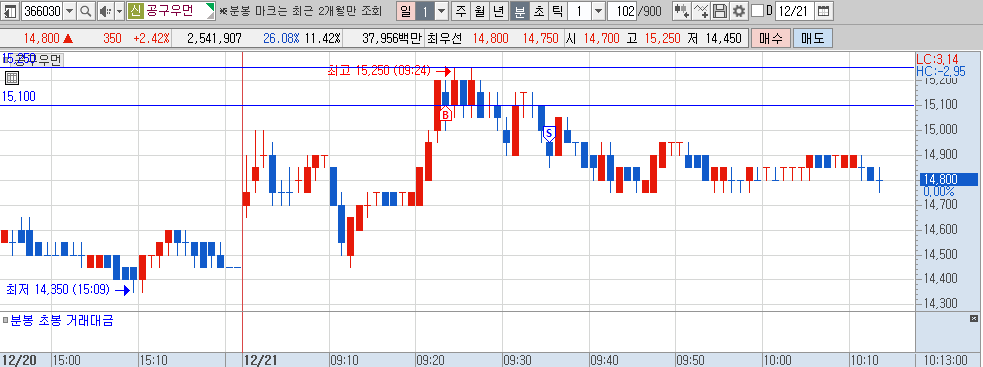Click the current price tag 14,800

(x=949, y=179)
